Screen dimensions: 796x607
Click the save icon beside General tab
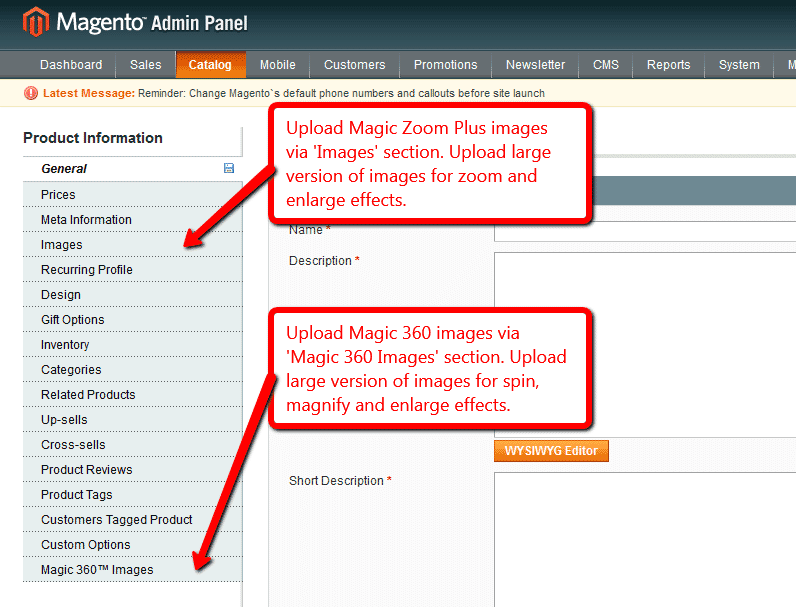228,168
